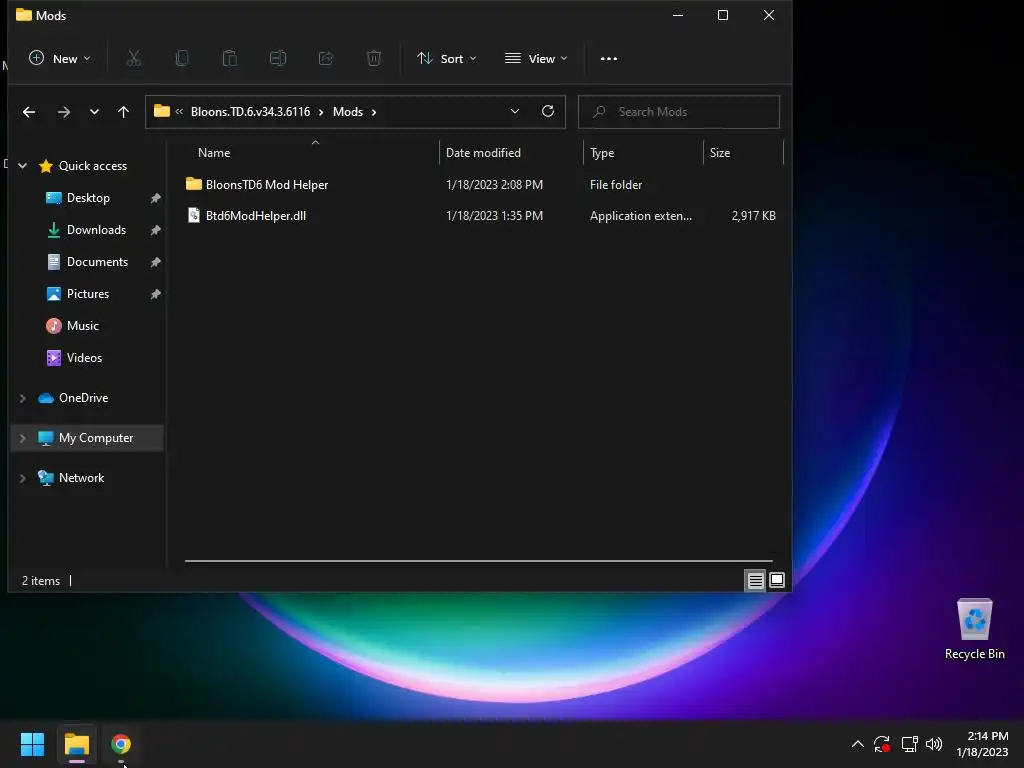Expand the chevron after Mods breadcrumb

[x=374, y=112]
